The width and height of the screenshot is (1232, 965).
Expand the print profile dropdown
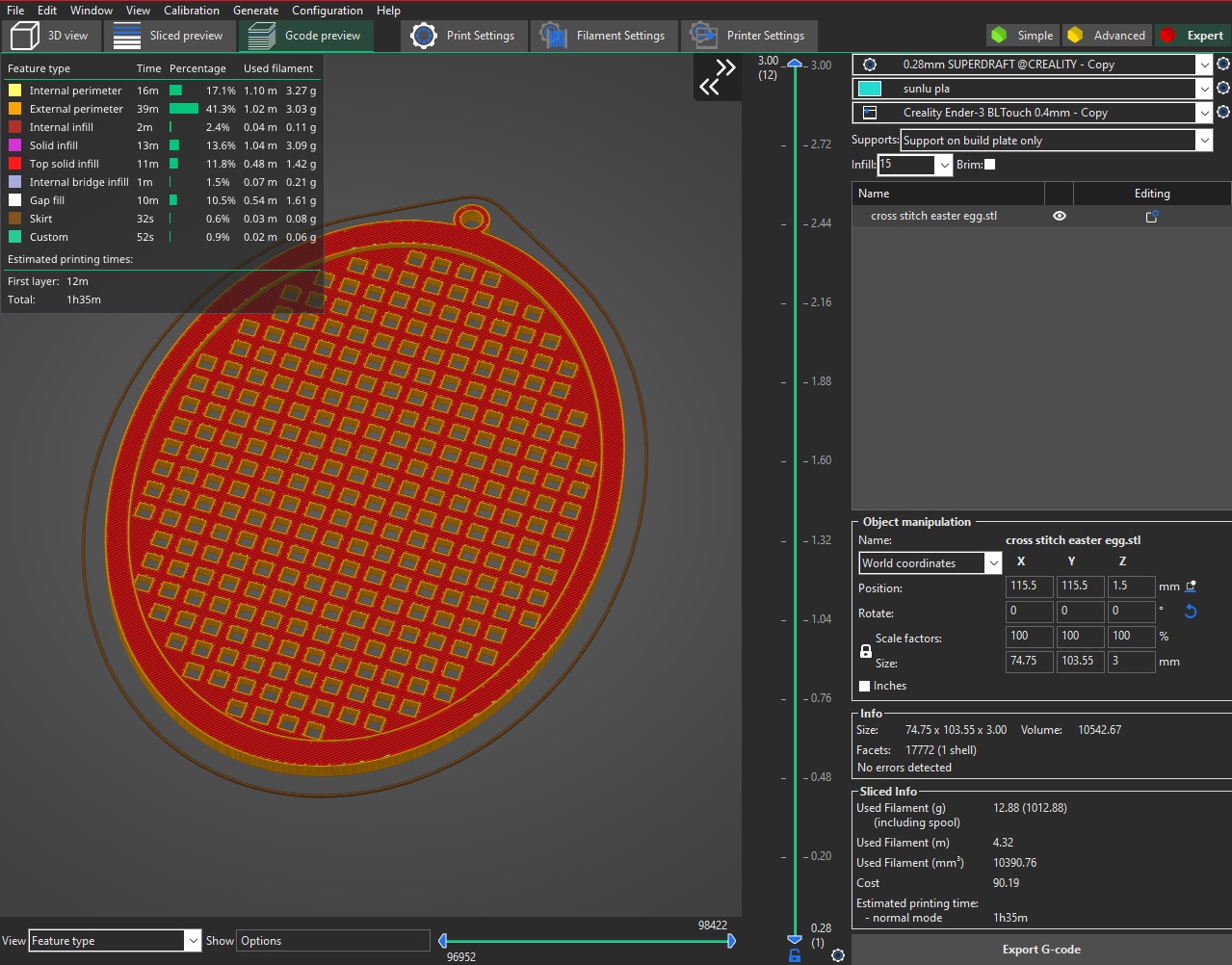pyautogui.click(x=1204, y=65)
